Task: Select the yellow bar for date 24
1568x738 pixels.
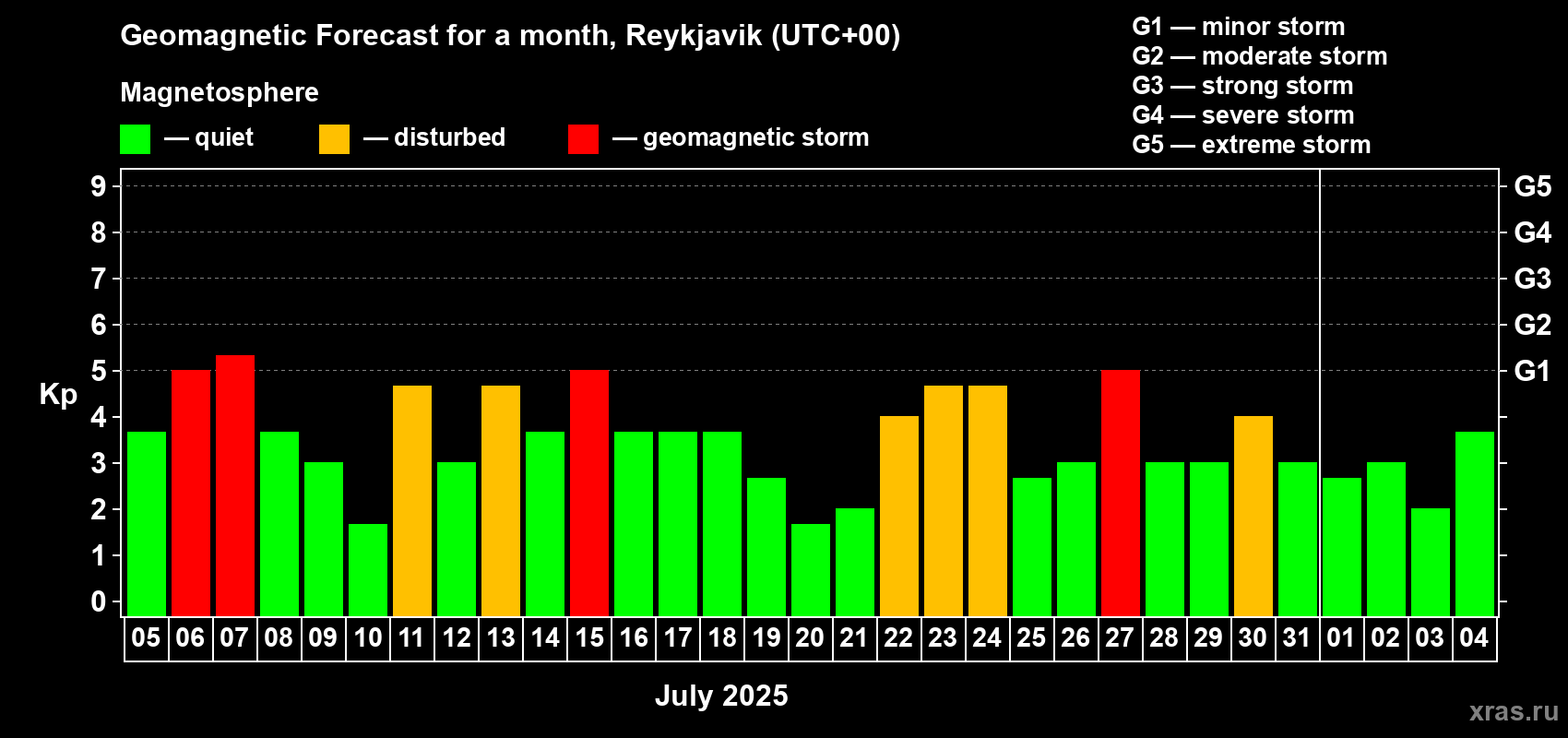Action: click(x=988, y=501)
